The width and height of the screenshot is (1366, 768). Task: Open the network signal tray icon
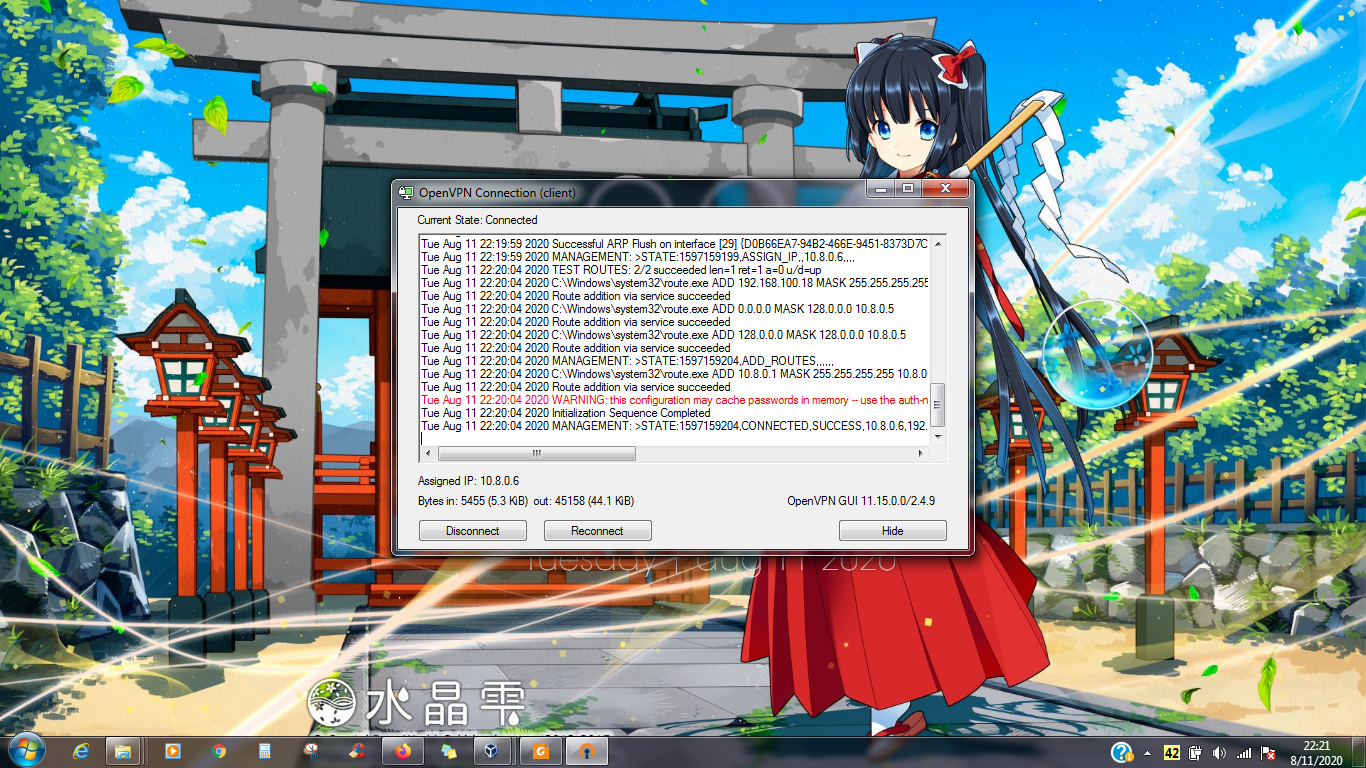point(1243,752)
